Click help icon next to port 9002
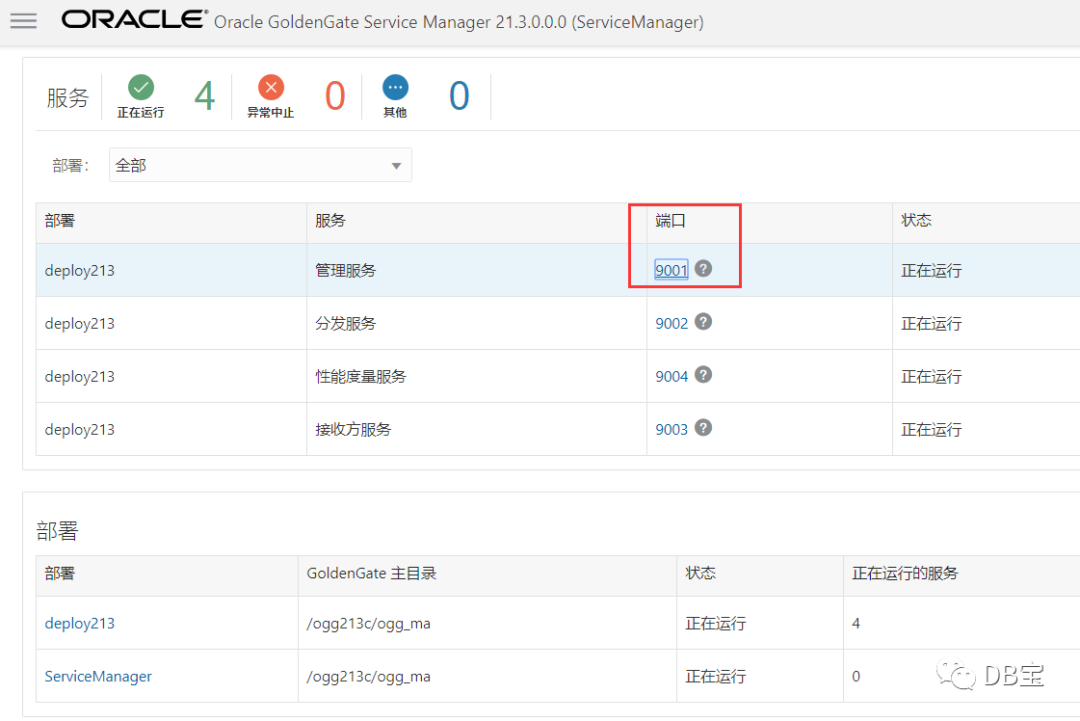Screen dimensions: 1080x721 [703, 322]
